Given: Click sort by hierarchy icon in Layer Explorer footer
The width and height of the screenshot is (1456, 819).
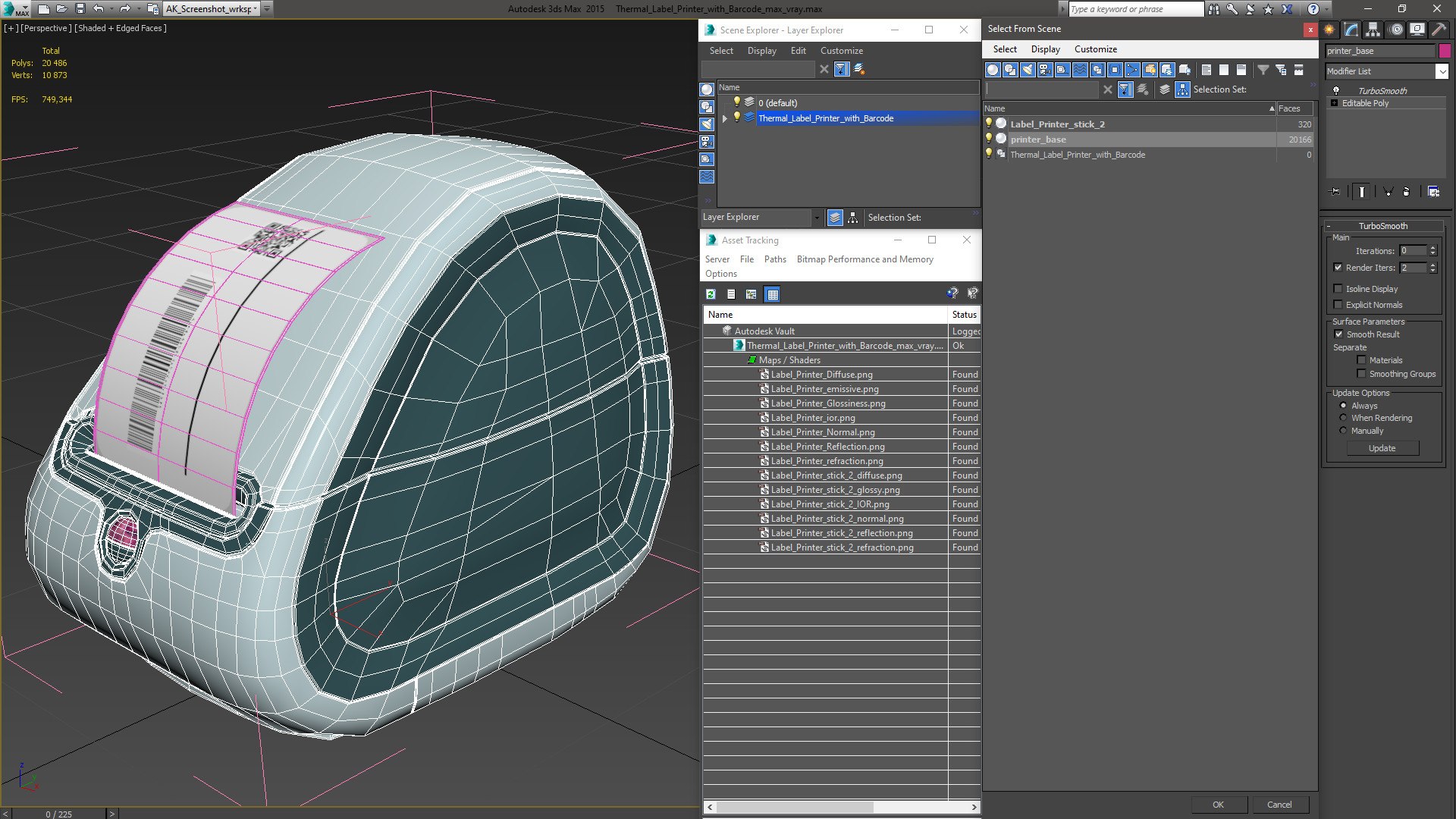Looking at the screenshot, I should (852, 218).
